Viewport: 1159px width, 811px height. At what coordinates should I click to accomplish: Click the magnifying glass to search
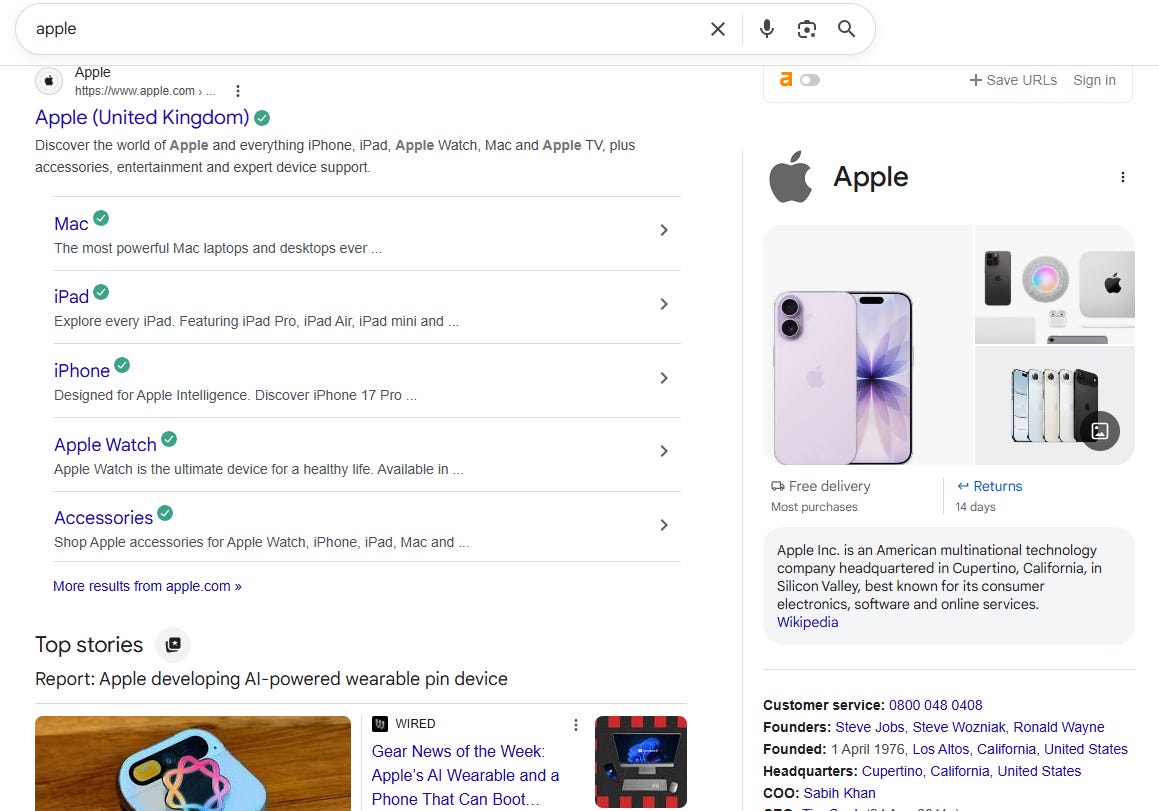(x=846, y=29)
